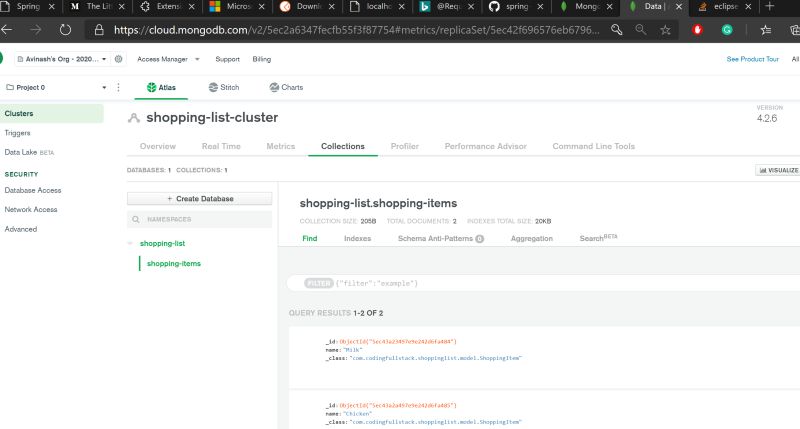Open the Indexes sub-tab
This screenshot has height=429, width=800.
point(358,238)
